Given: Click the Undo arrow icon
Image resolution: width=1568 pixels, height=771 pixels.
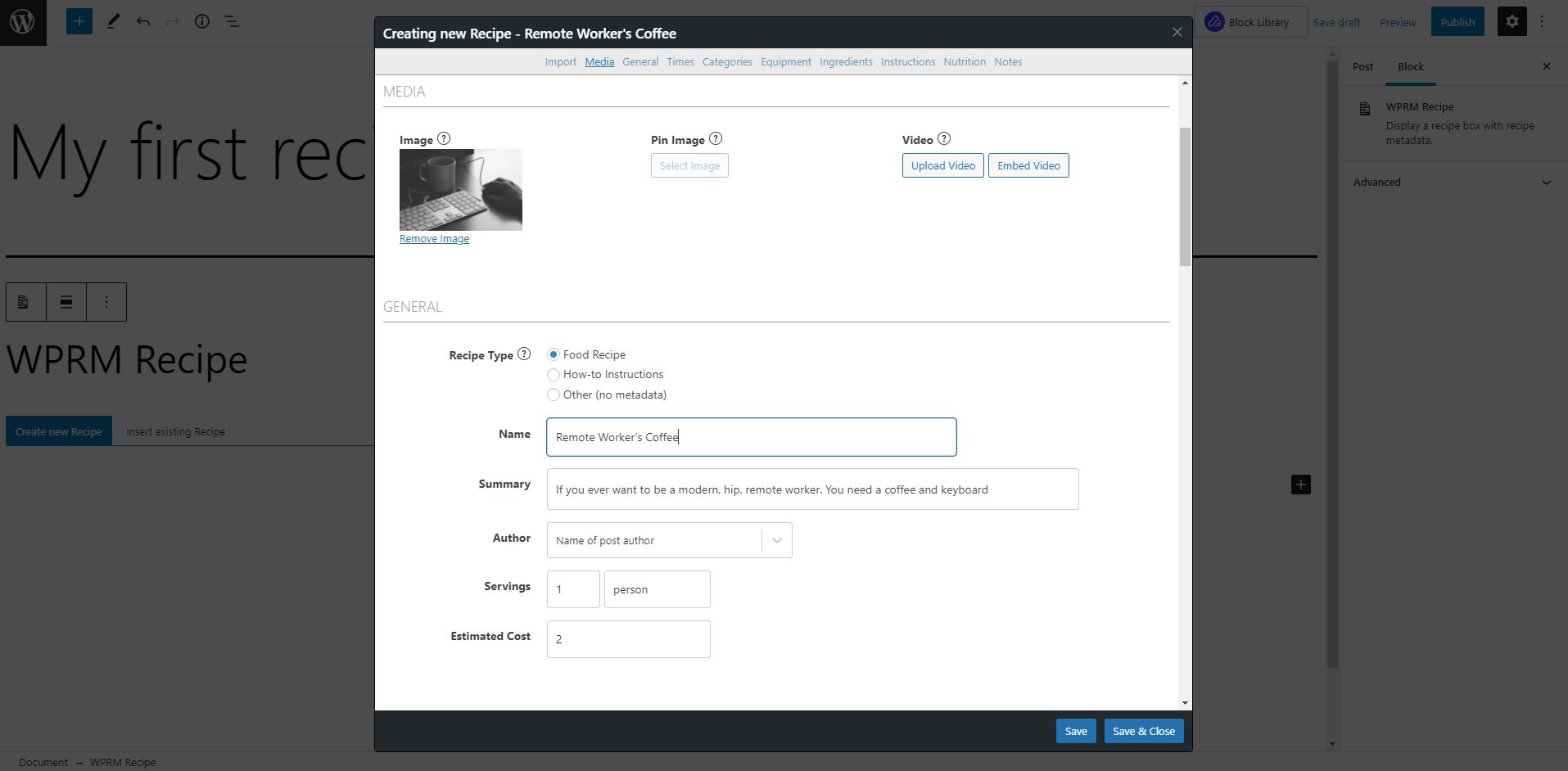Looking at the screenshot, I should coord(143,21).
